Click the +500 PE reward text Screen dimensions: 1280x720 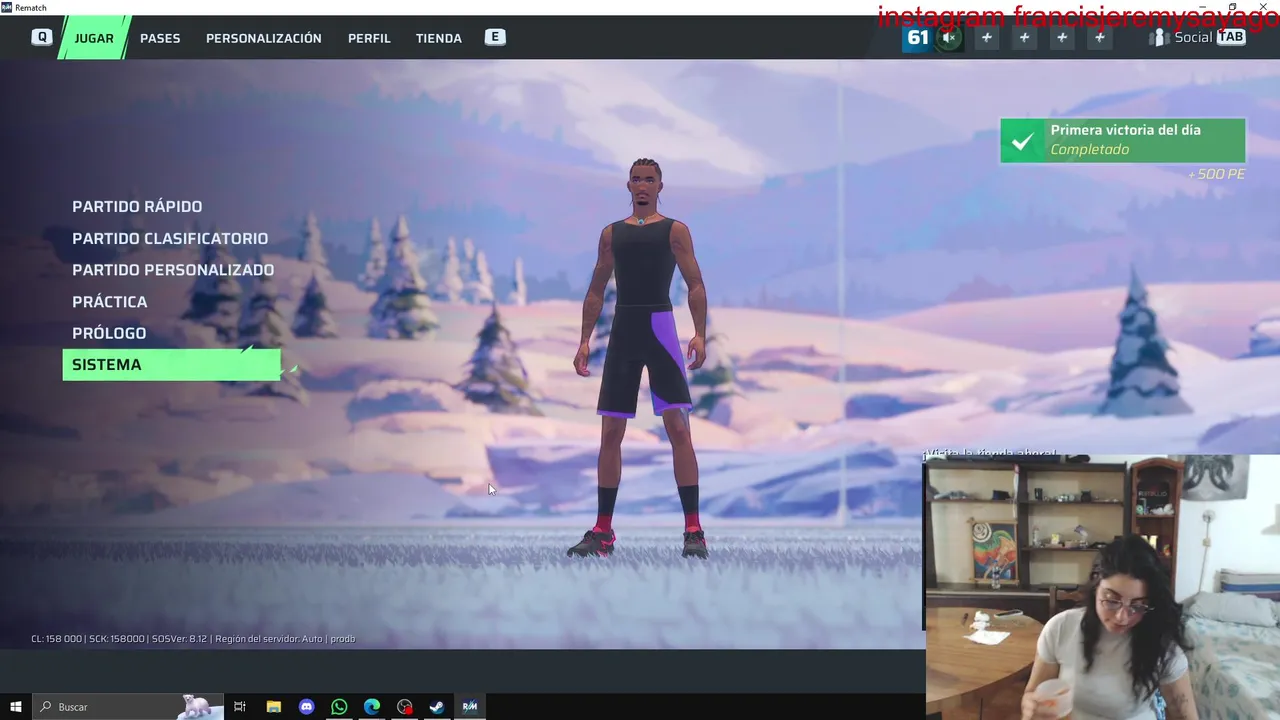point(1216,174)
